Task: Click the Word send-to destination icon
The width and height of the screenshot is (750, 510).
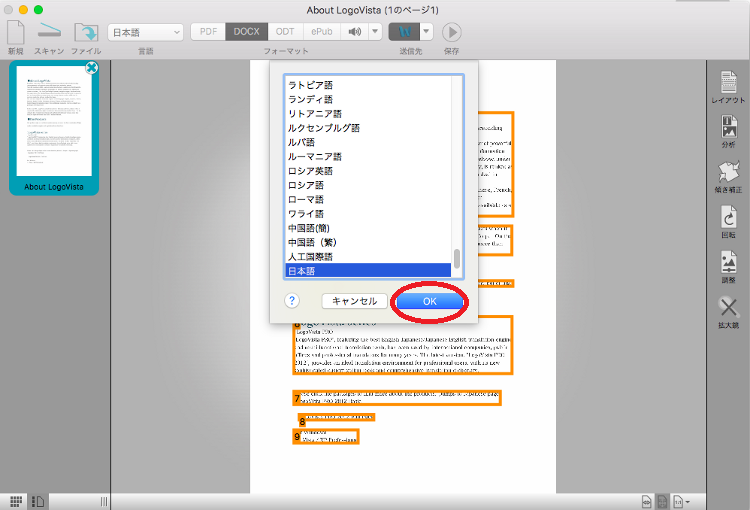Action: coord(404,32)
